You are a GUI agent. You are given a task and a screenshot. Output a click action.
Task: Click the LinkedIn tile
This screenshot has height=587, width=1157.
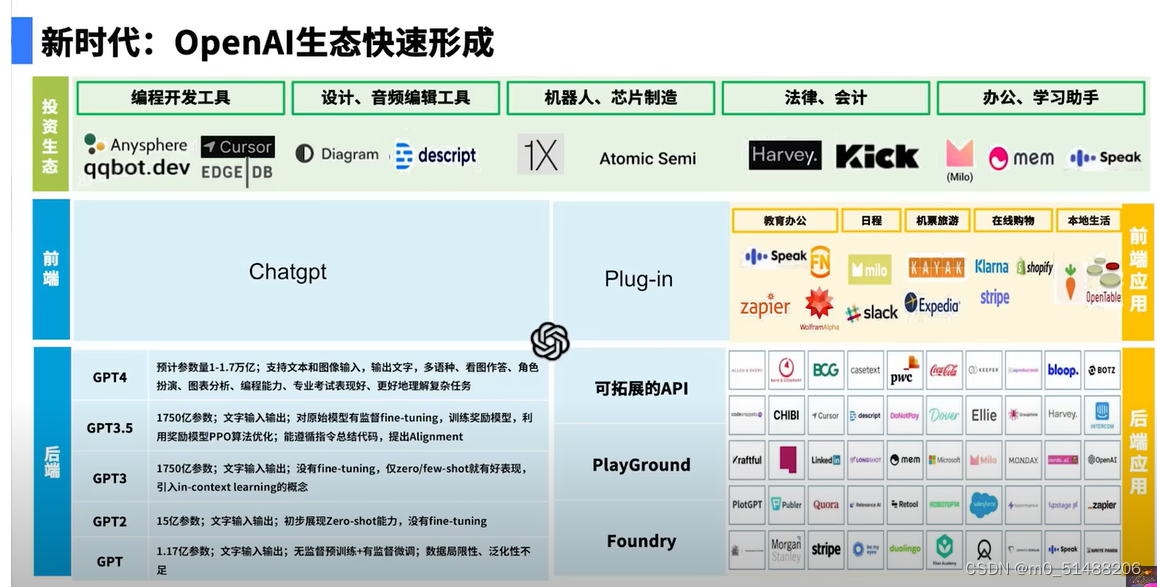[x=826, y=459]
